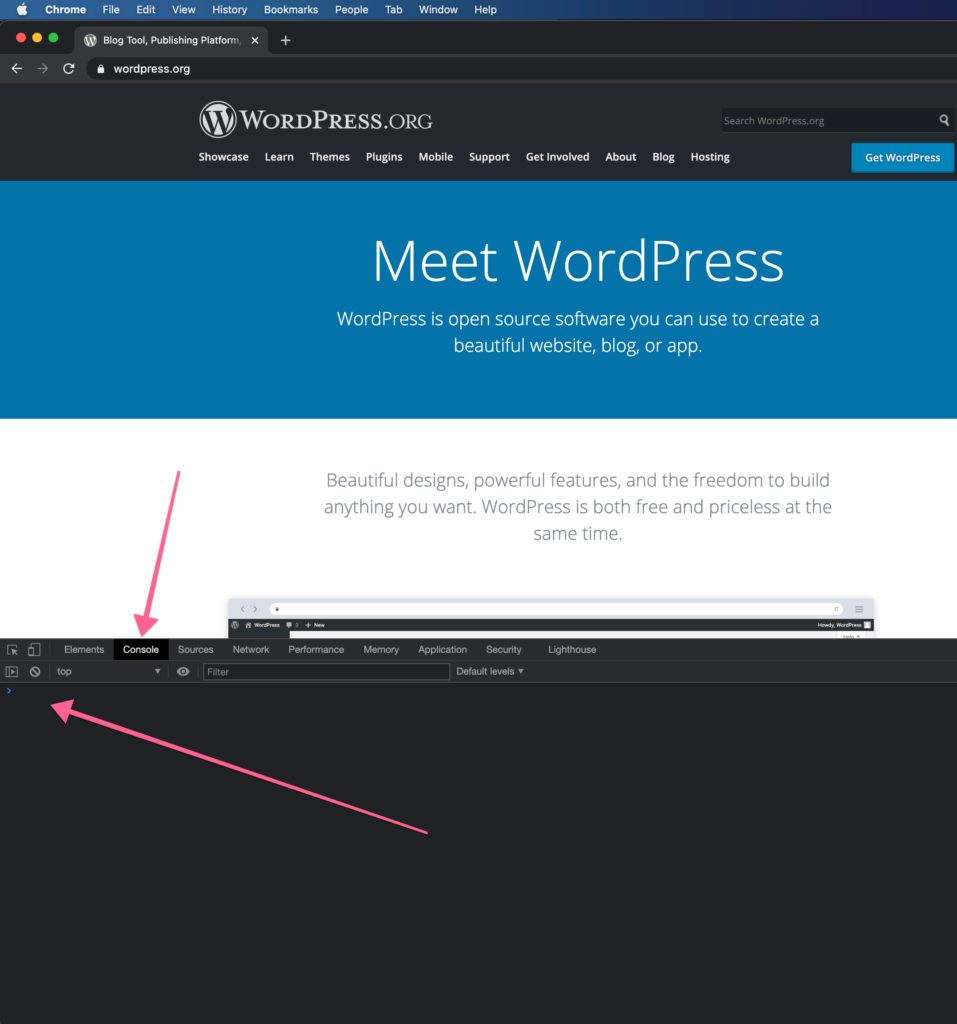957x1024 pixels.
Task: Expand the Default levels dropdown
Action: tap(490, 672)
